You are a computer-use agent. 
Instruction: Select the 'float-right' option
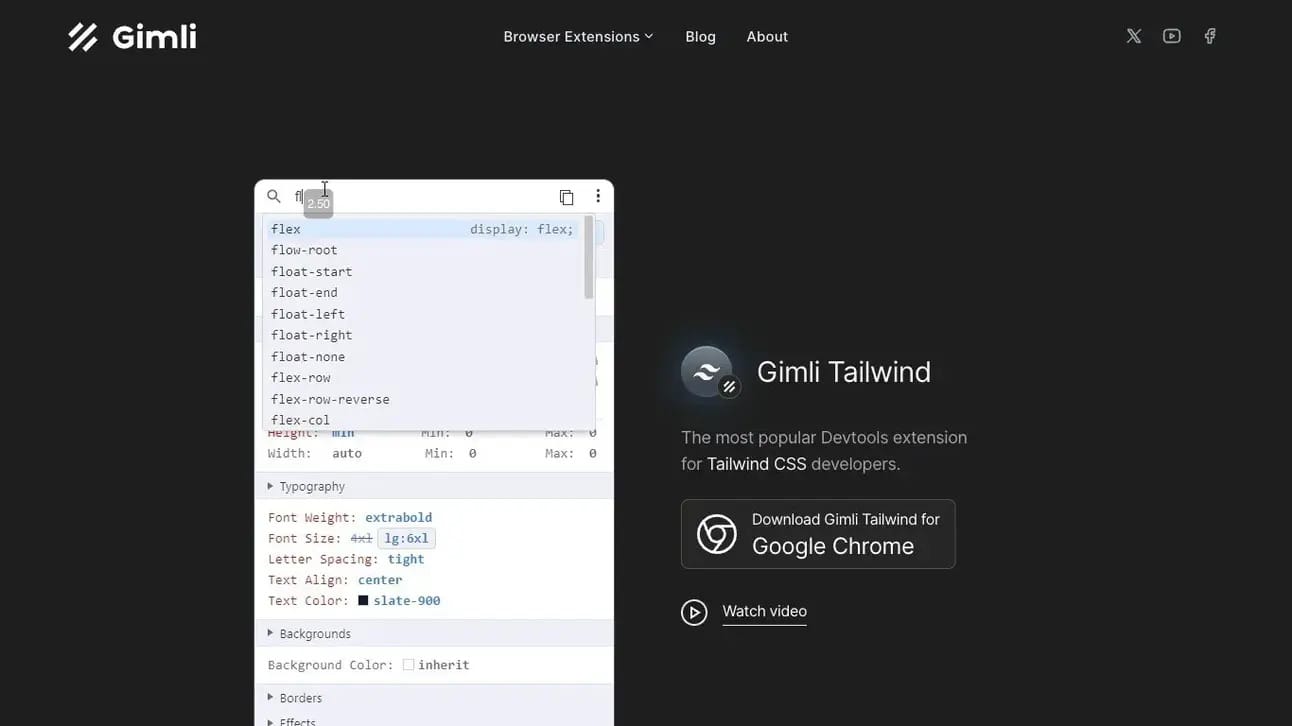pyautogui.click(x=423, y=335)
